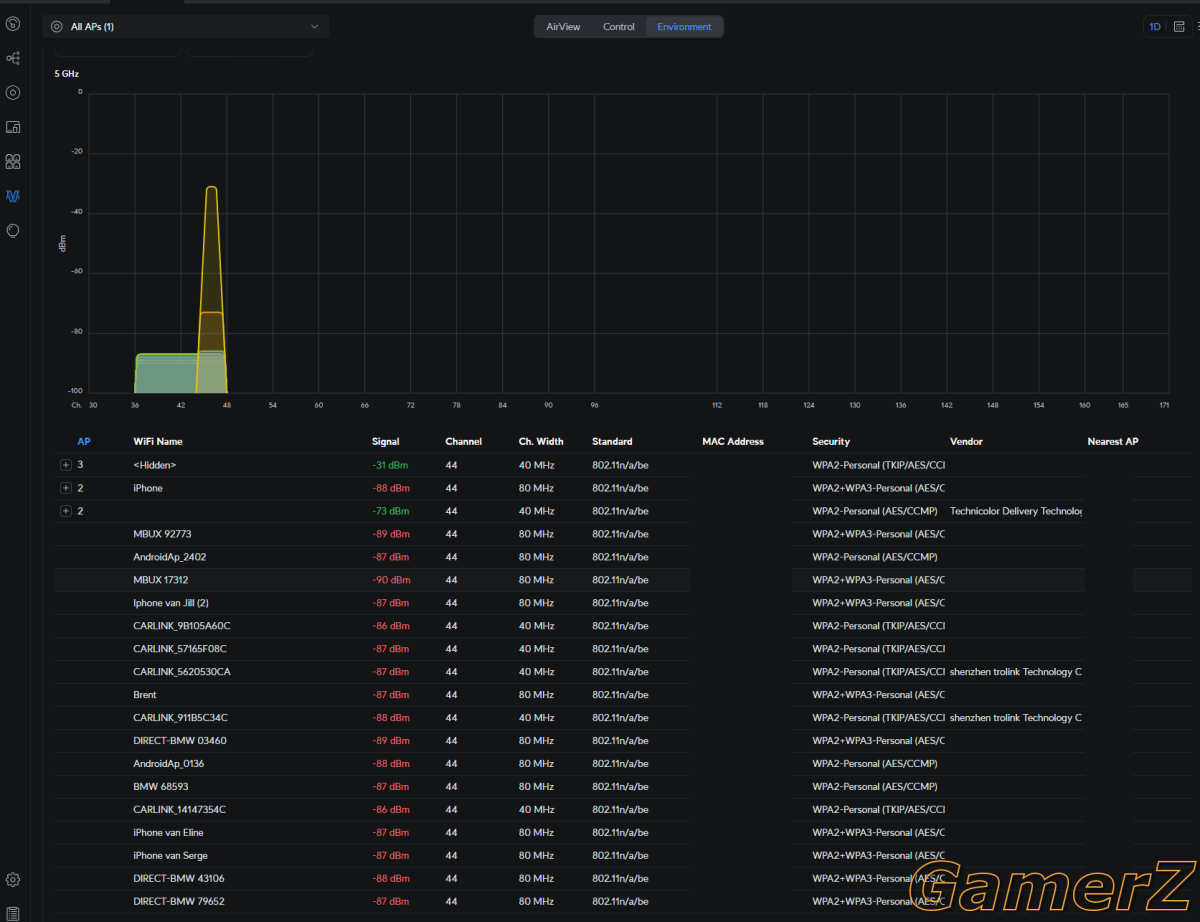The image size is (1200, 922).
Task: Click the -31 dBm signal value
Action: pyautogui.click(x=390, y=465)
